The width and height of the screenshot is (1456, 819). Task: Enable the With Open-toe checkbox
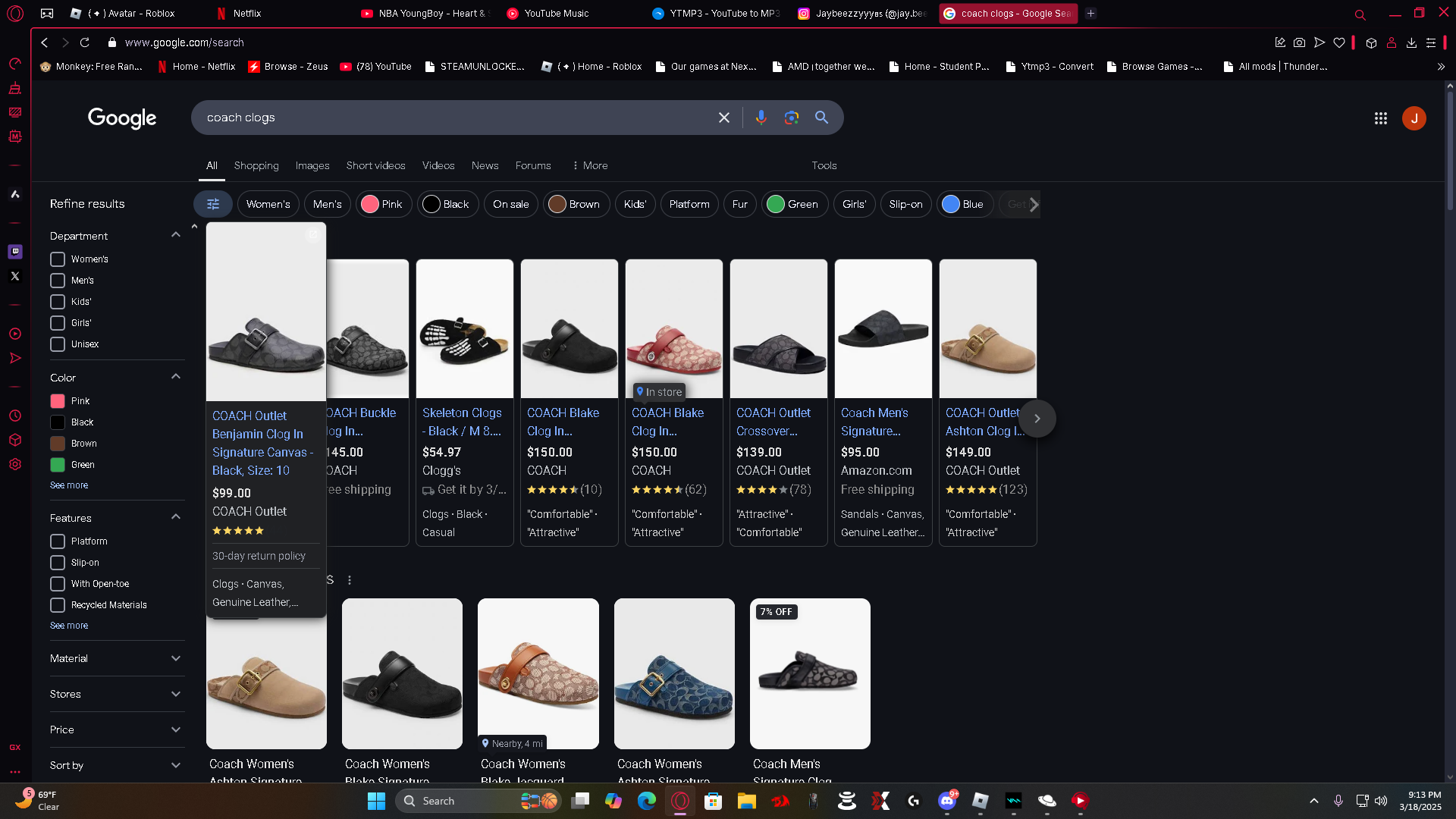58,584
